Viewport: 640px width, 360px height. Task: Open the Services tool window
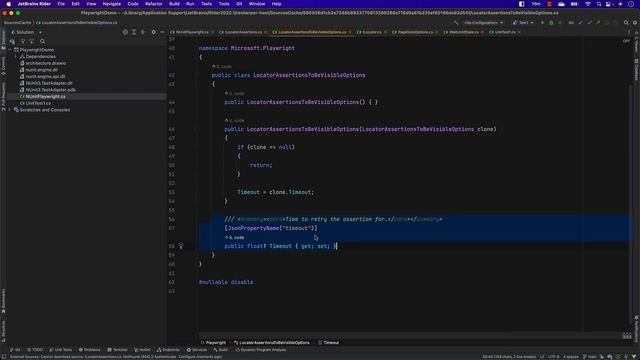point(197,350)
